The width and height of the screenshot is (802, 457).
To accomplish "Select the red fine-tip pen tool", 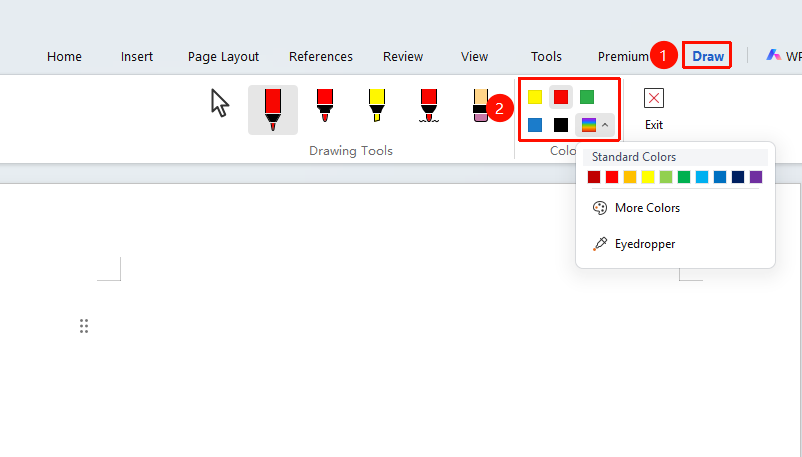I will [325, 105].
